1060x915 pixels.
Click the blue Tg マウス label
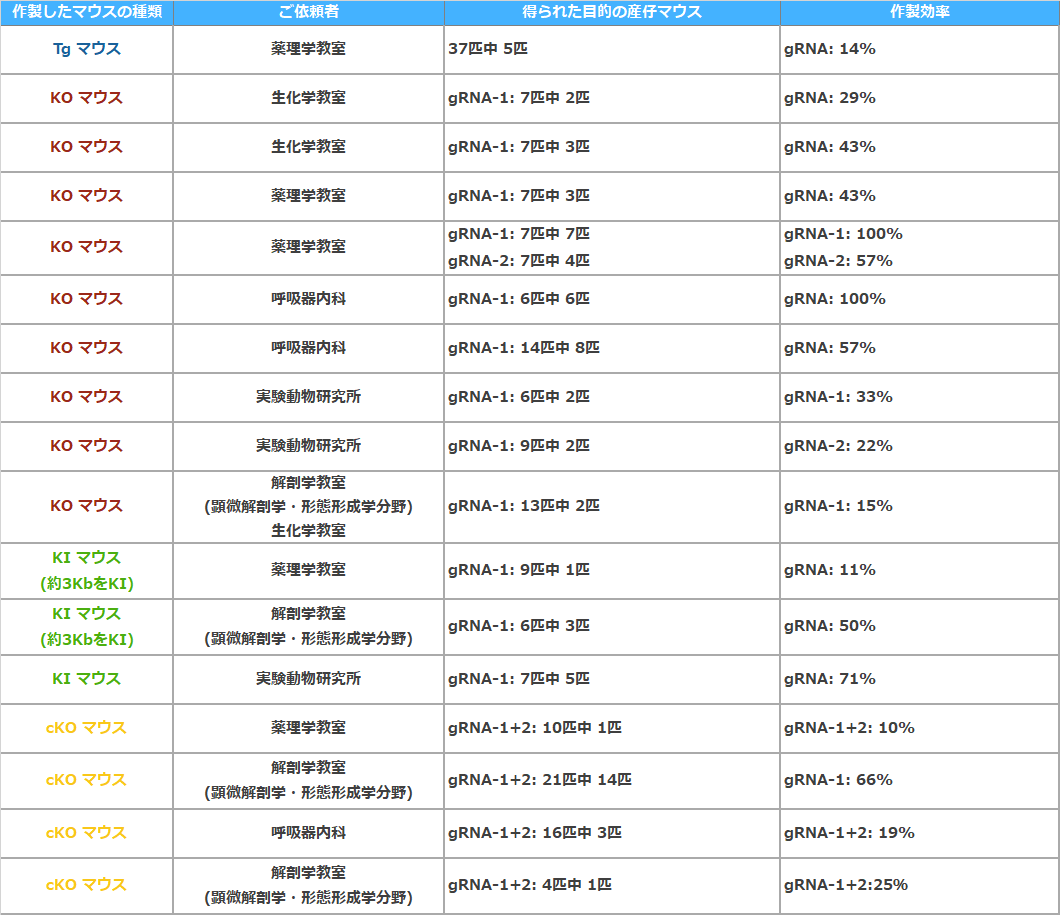point(86,49)
